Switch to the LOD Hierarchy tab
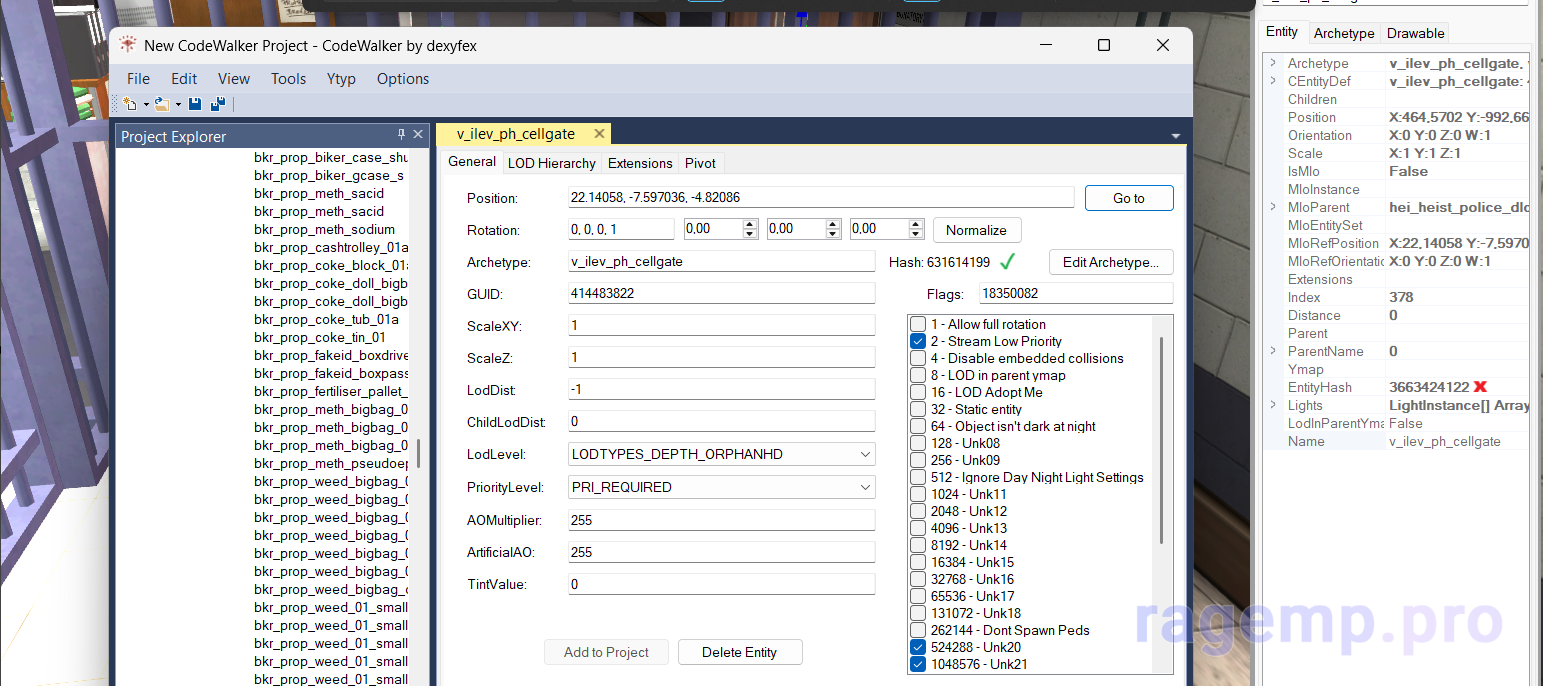1543x686 pixels. 551,163
